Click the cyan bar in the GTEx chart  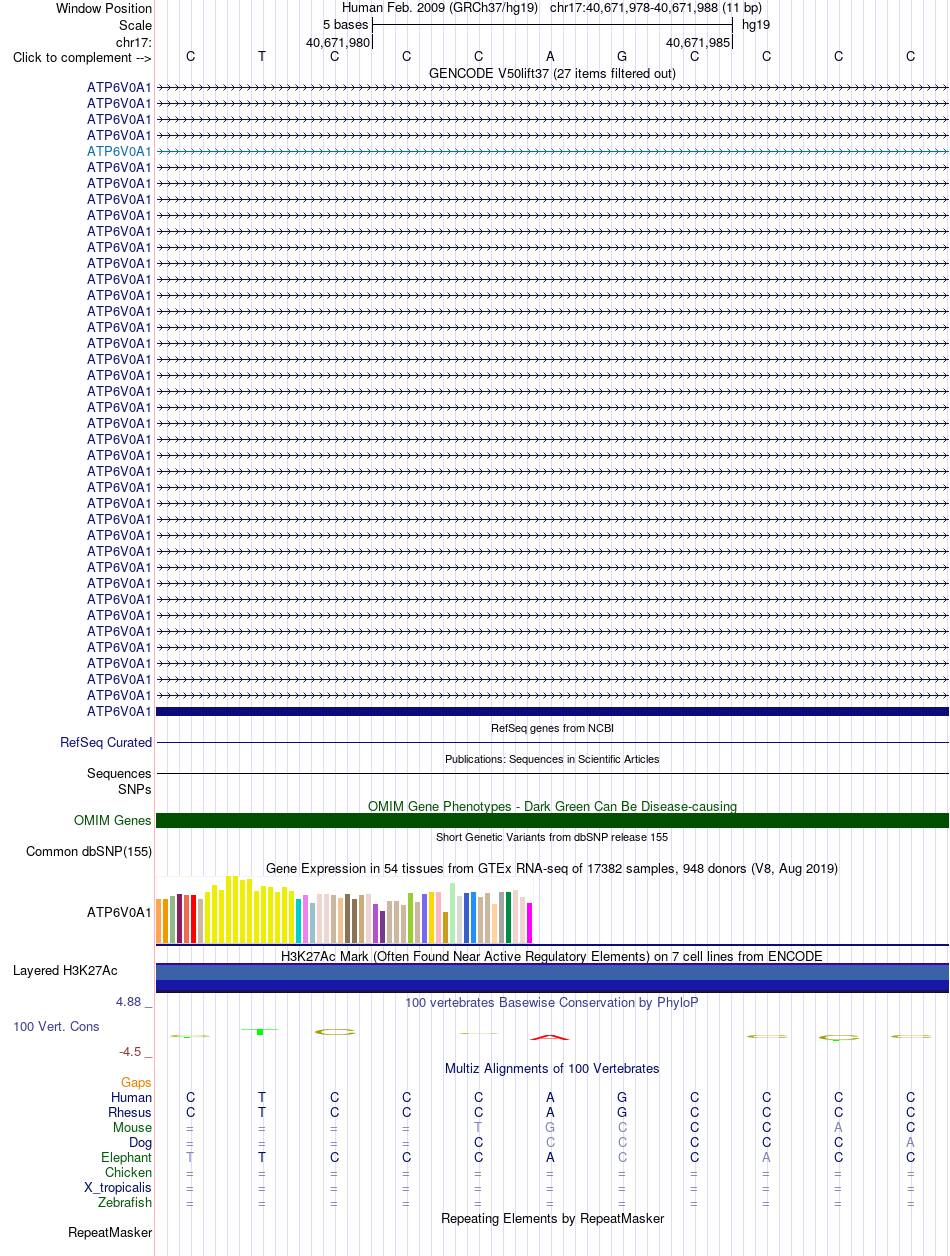tap(299, 921)
